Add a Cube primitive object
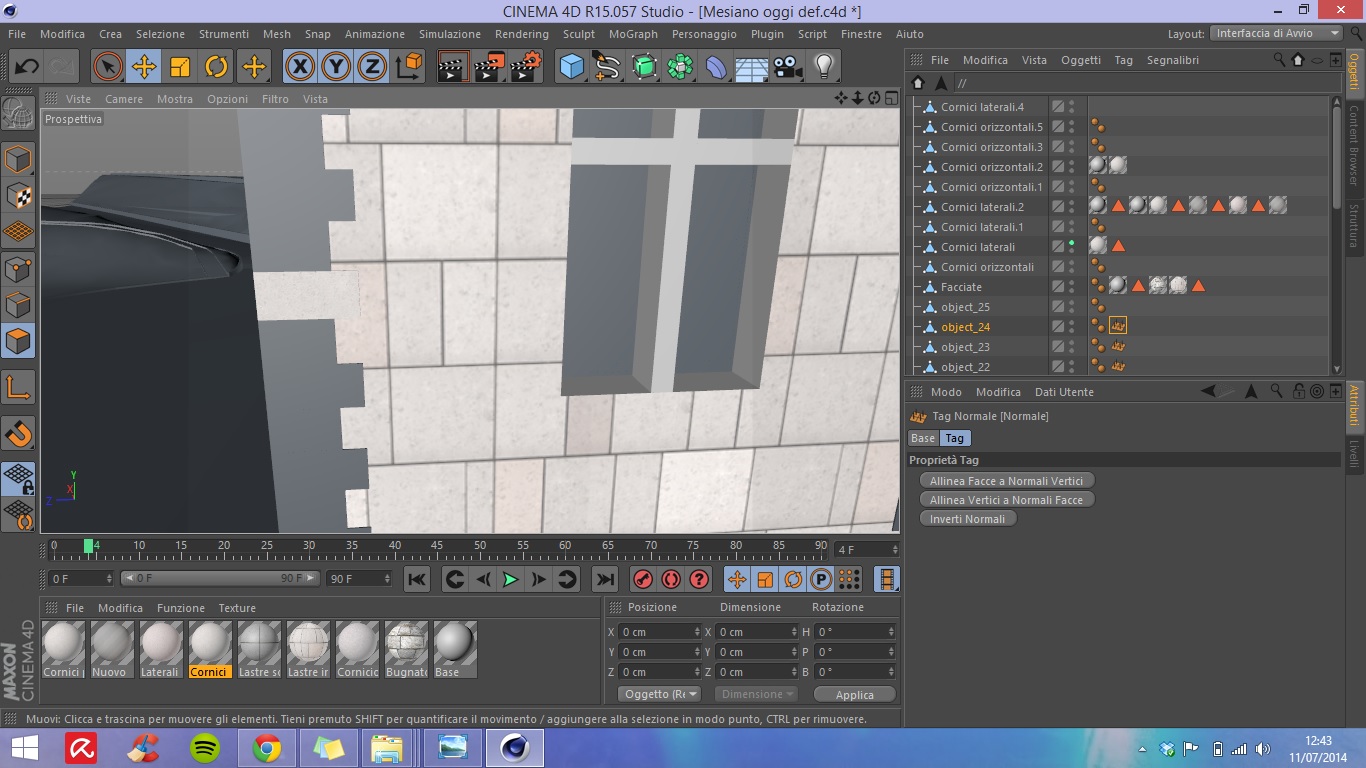 tap(571, 67)
